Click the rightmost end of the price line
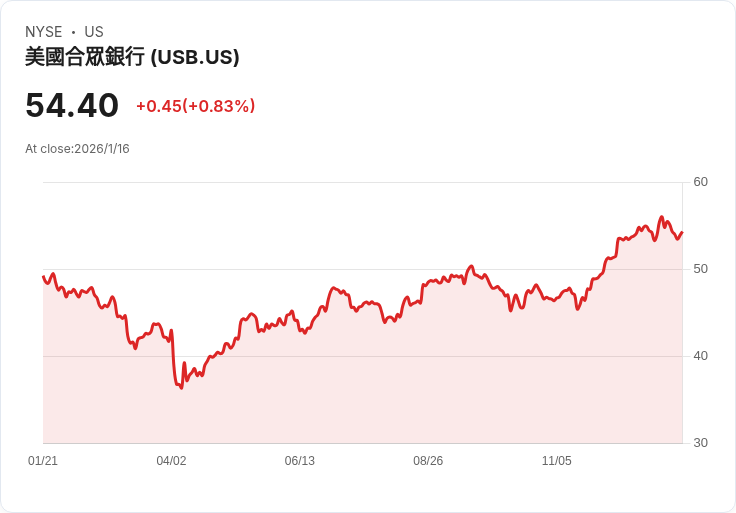Screen dimensions: 736x513 [x=681, y=233]
